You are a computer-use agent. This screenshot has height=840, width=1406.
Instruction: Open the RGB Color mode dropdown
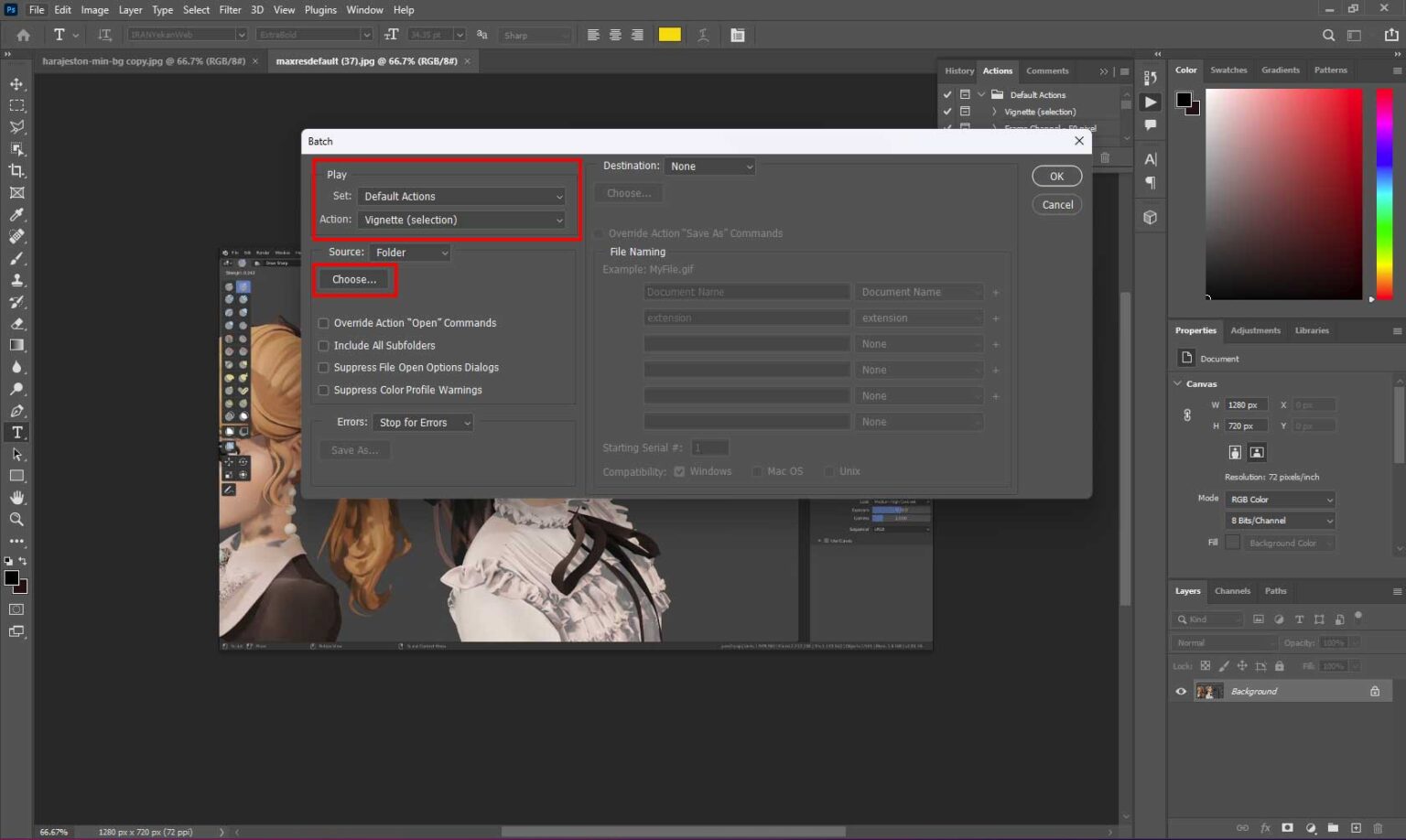tap(1281, 500)
